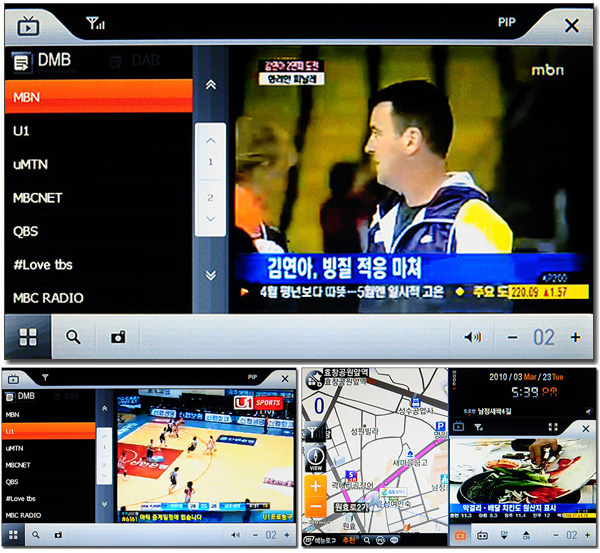Click double-up chevron on small U1 Sports screen
Screen dimensions: 600x553
click(x=104, y=409)
